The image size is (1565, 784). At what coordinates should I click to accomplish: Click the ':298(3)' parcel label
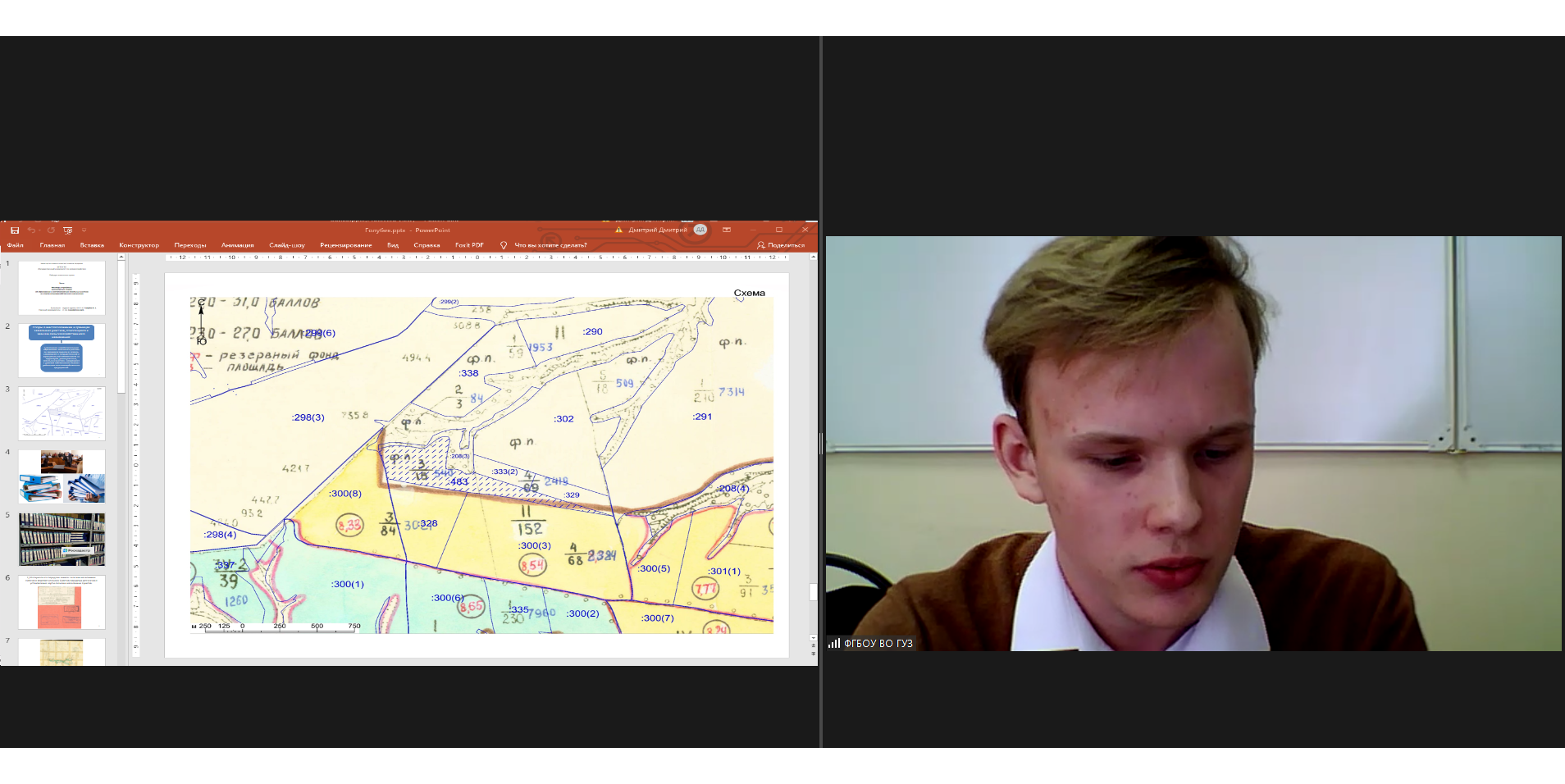(308, 417)
